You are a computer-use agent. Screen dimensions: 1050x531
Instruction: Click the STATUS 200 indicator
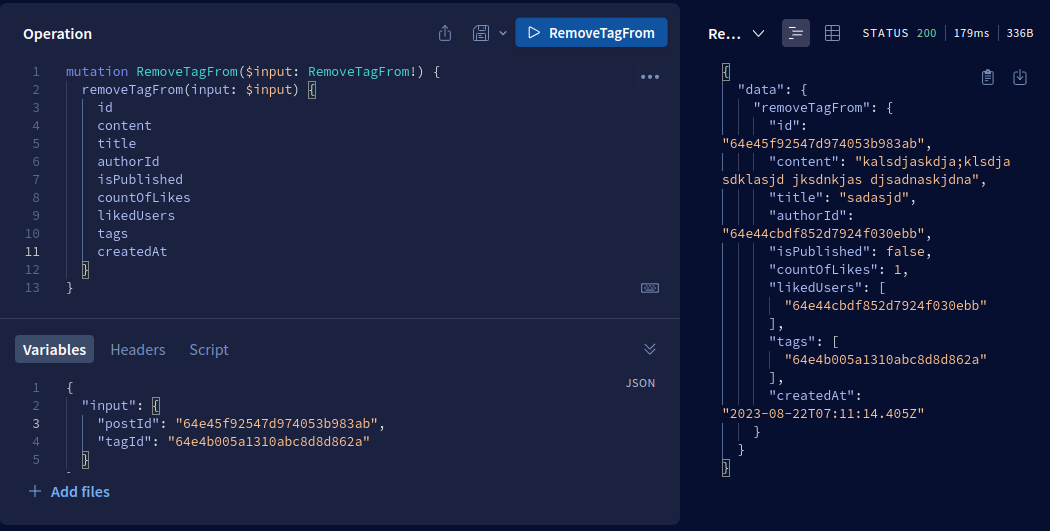click(x=899, y=33)
